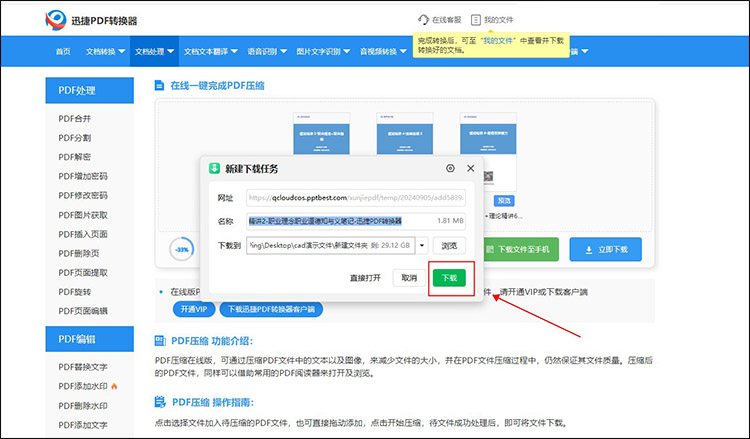
Task: Expand the 文档处理 menu
Action: [154, 51]
